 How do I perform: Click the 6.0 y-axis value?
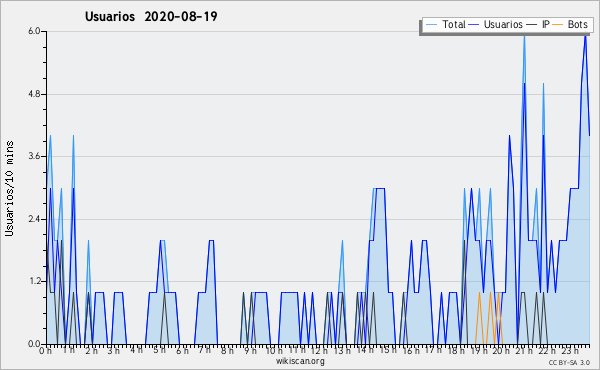click(34, 31)
